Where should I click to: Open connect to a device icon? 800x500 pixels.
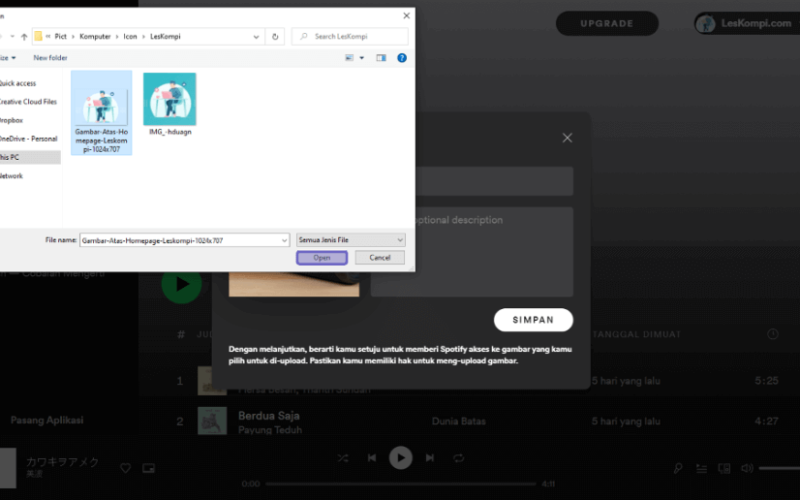(724, 468)
